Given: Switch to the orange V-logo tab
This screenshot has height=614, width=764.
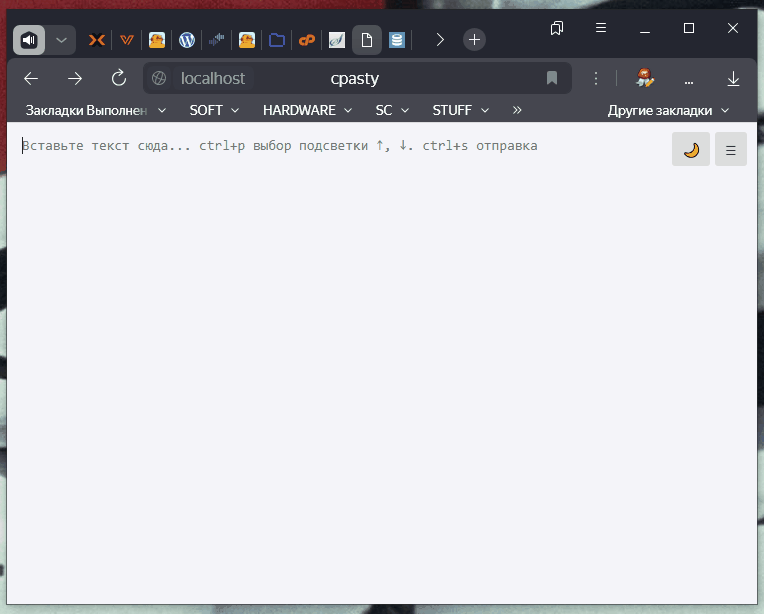Looking at the screenshot, I should coord(127,40).
